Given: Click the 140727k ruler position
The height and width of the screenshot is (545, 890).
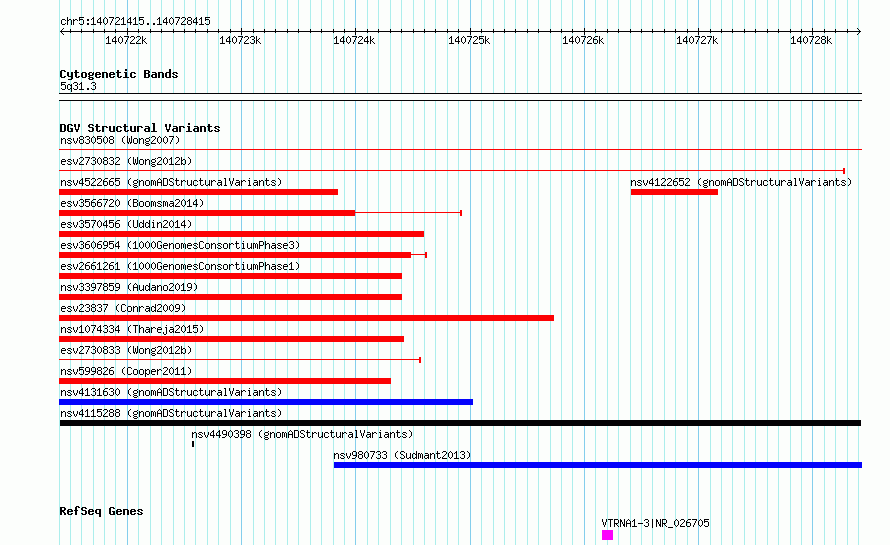Looking at the screenshot, I should [697, 40].
